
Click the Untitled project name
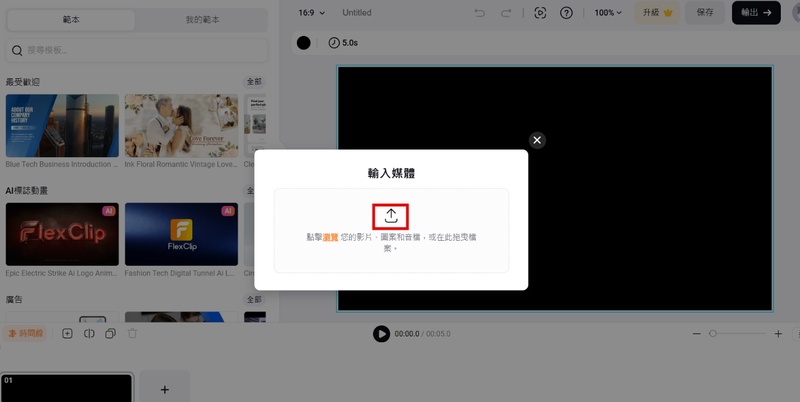pyautogui.click(x=357, y=13)
